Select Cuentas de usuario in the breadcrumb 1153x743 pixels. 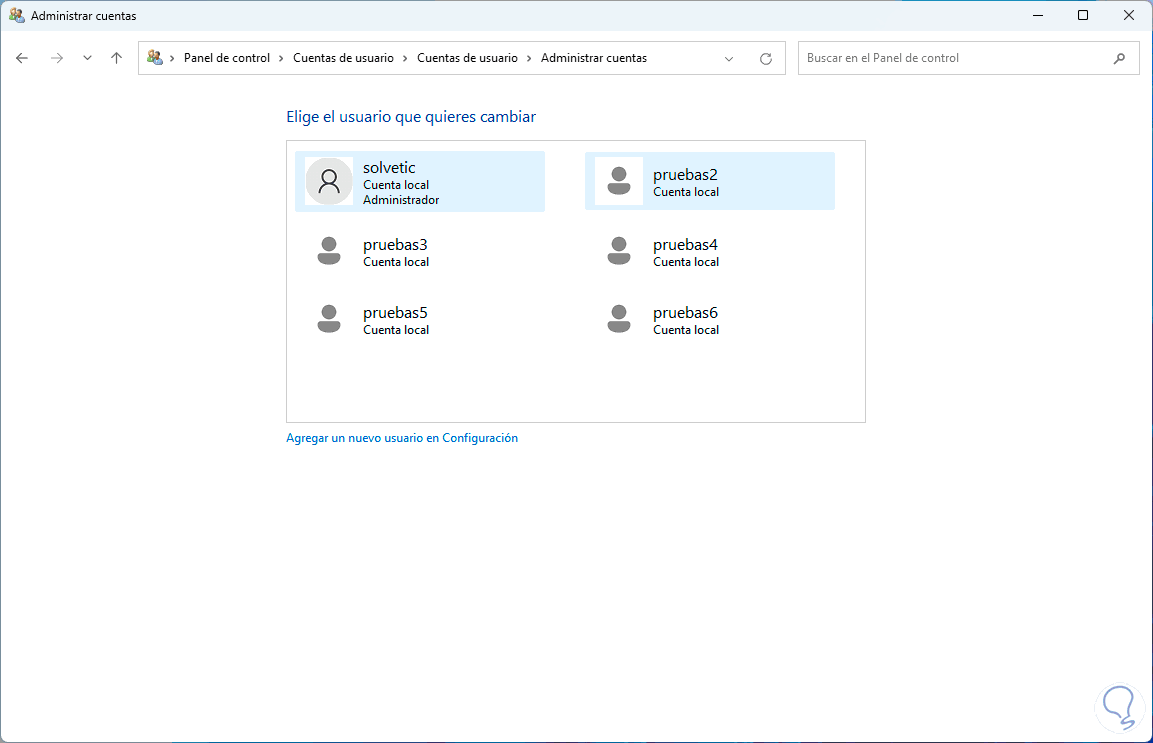[341, 58]
